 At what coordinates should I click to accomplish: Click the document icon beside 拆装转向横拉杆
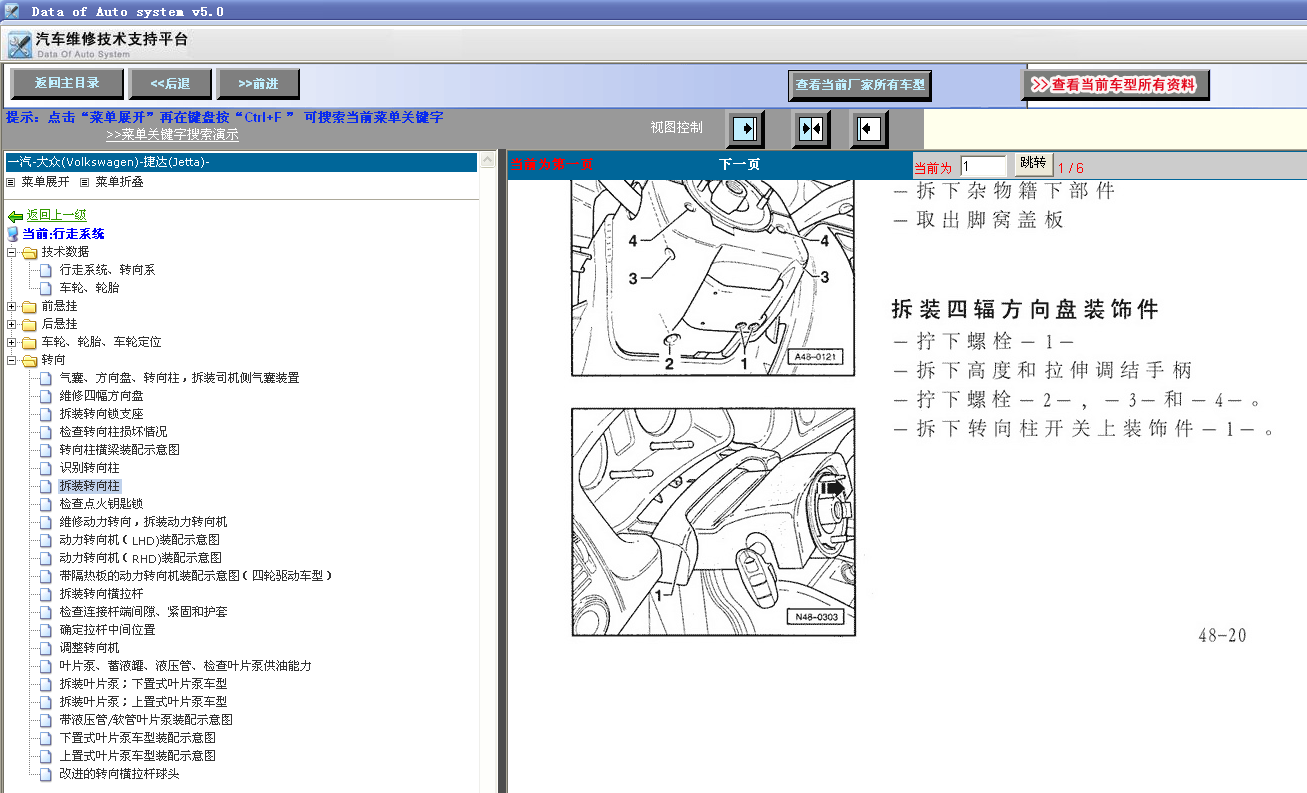coord(46,594)
